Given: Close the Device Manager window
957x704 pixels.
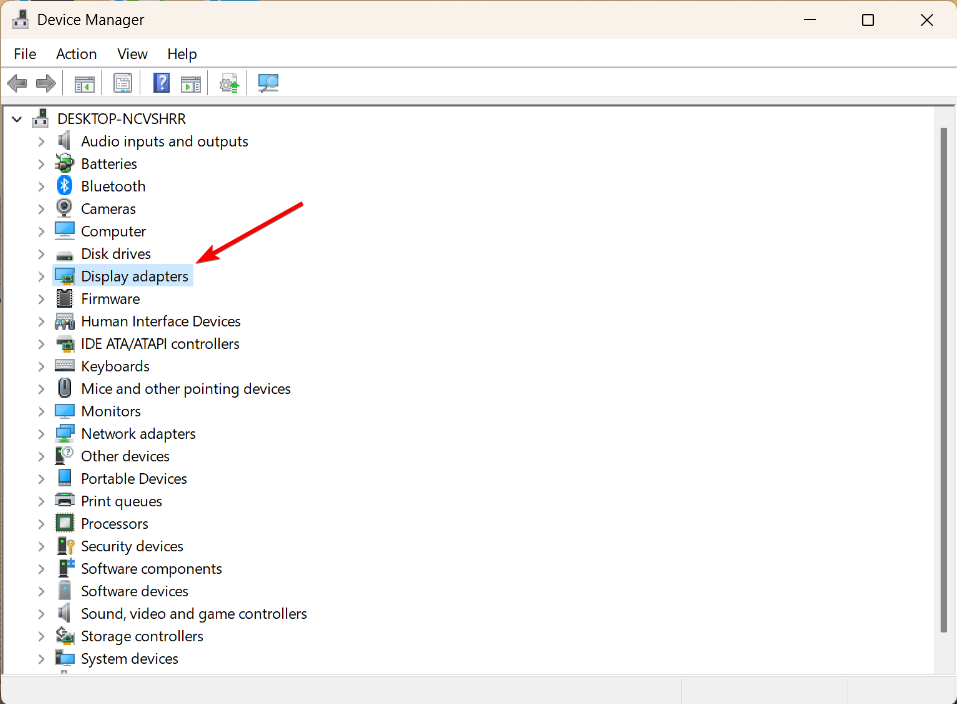Looking at the screenshot, I should pos(926,20).
